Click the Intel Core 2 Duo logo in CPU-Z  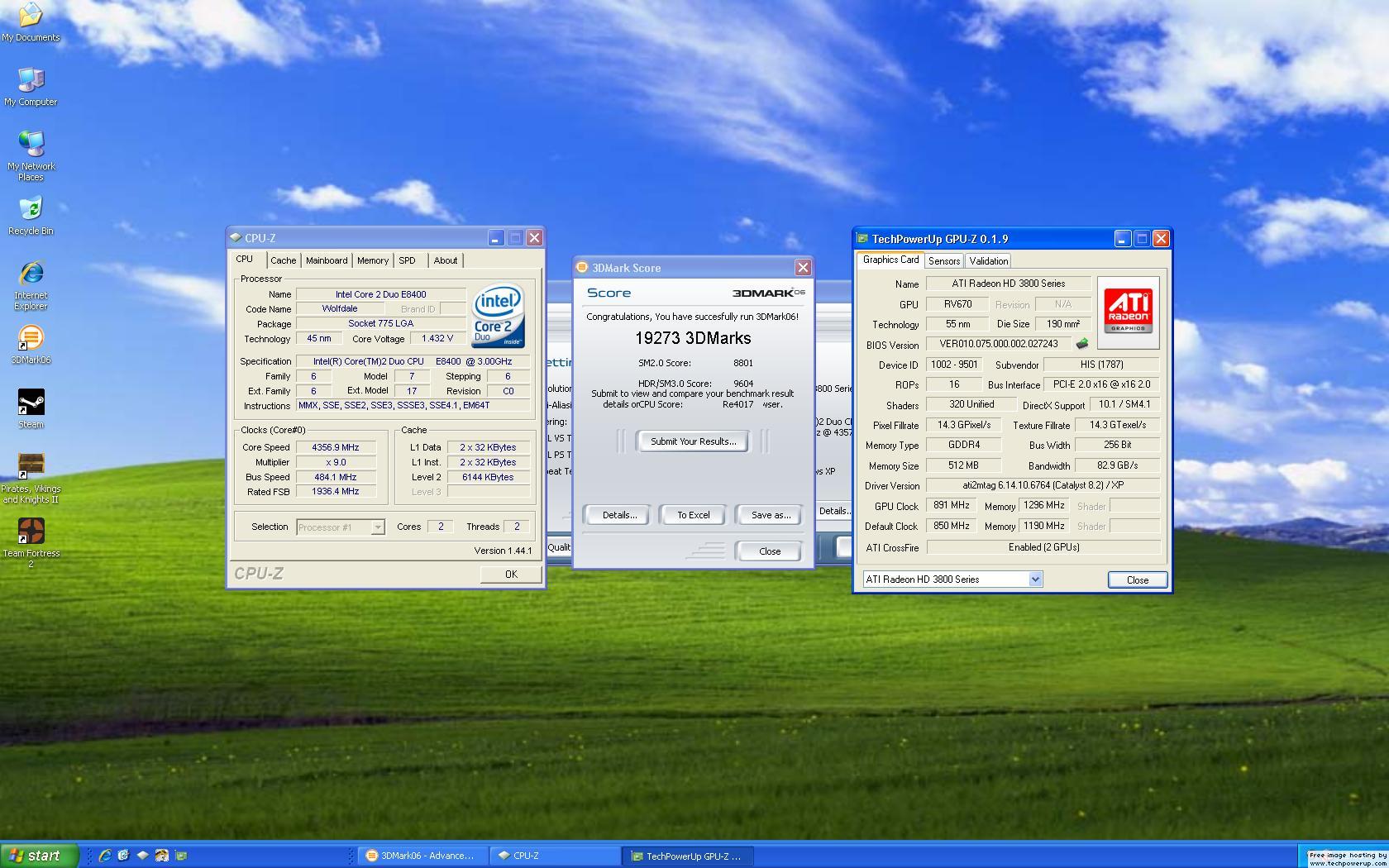498,316
